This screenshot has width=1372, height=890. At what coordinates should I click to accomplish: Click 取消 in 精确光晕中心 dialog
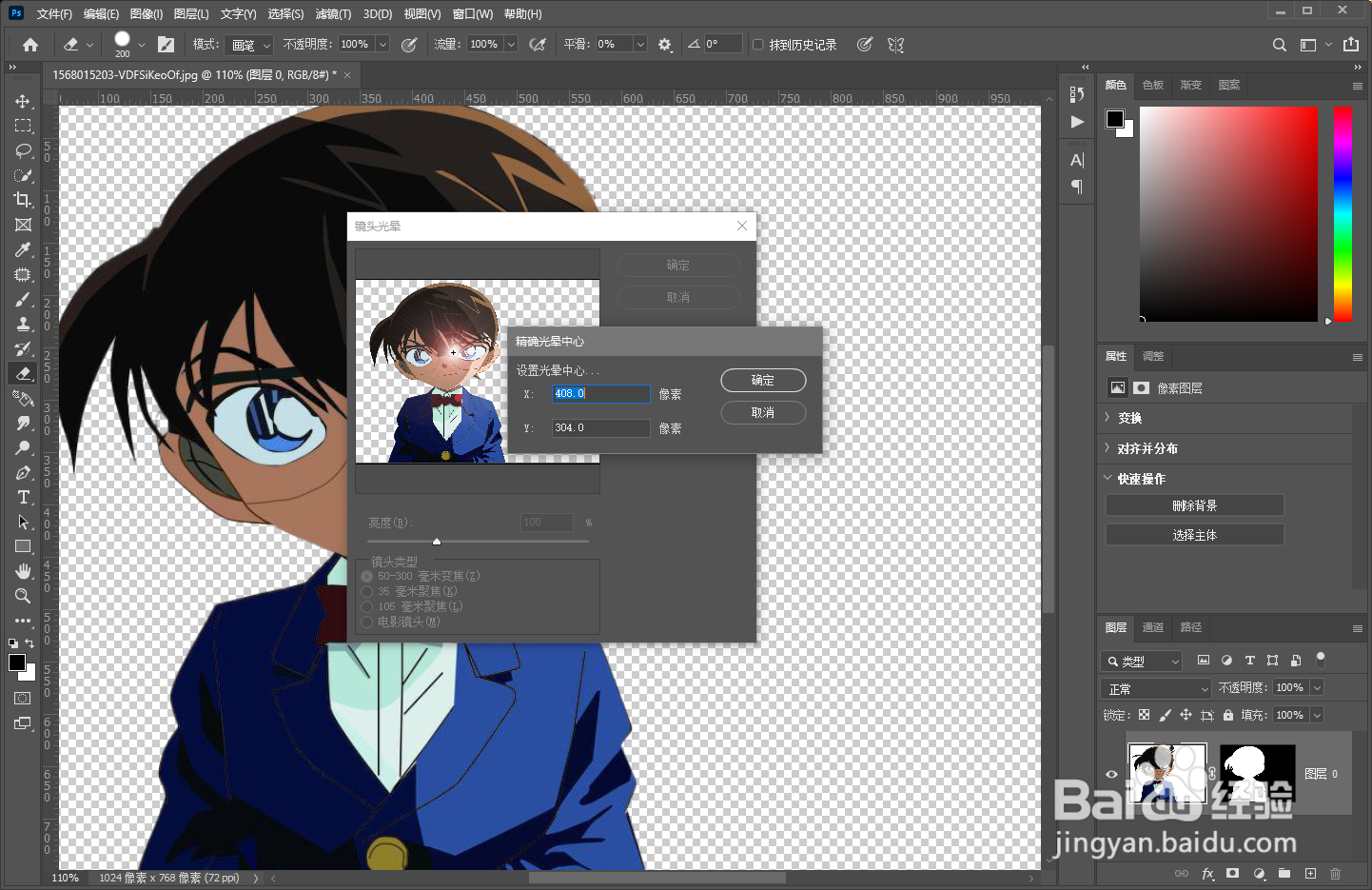763,413
